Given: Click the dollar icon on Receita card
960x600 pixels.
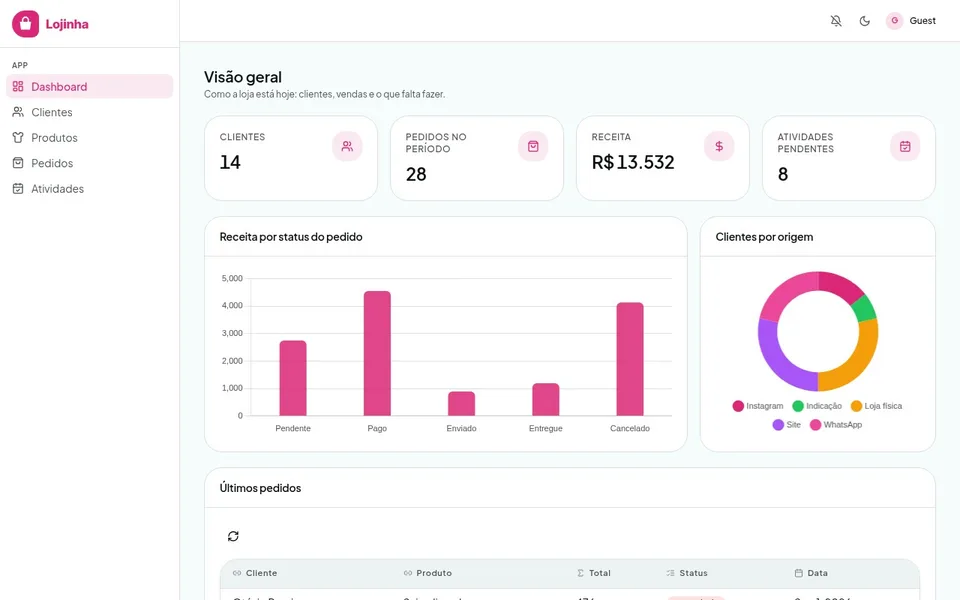Looking at the screenshot, I should [719, 146].
